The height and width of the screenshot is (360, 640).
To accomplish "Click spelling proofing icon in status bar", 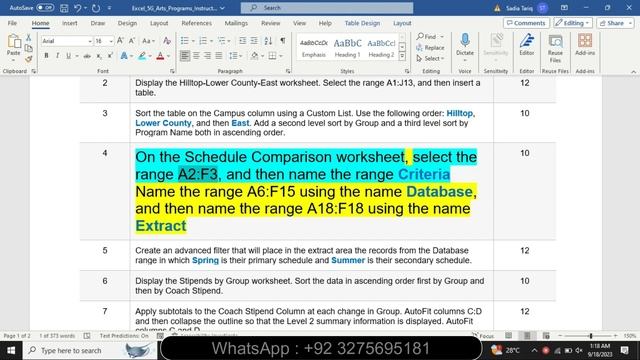I will pyautogui.click(x=87, y=336).
